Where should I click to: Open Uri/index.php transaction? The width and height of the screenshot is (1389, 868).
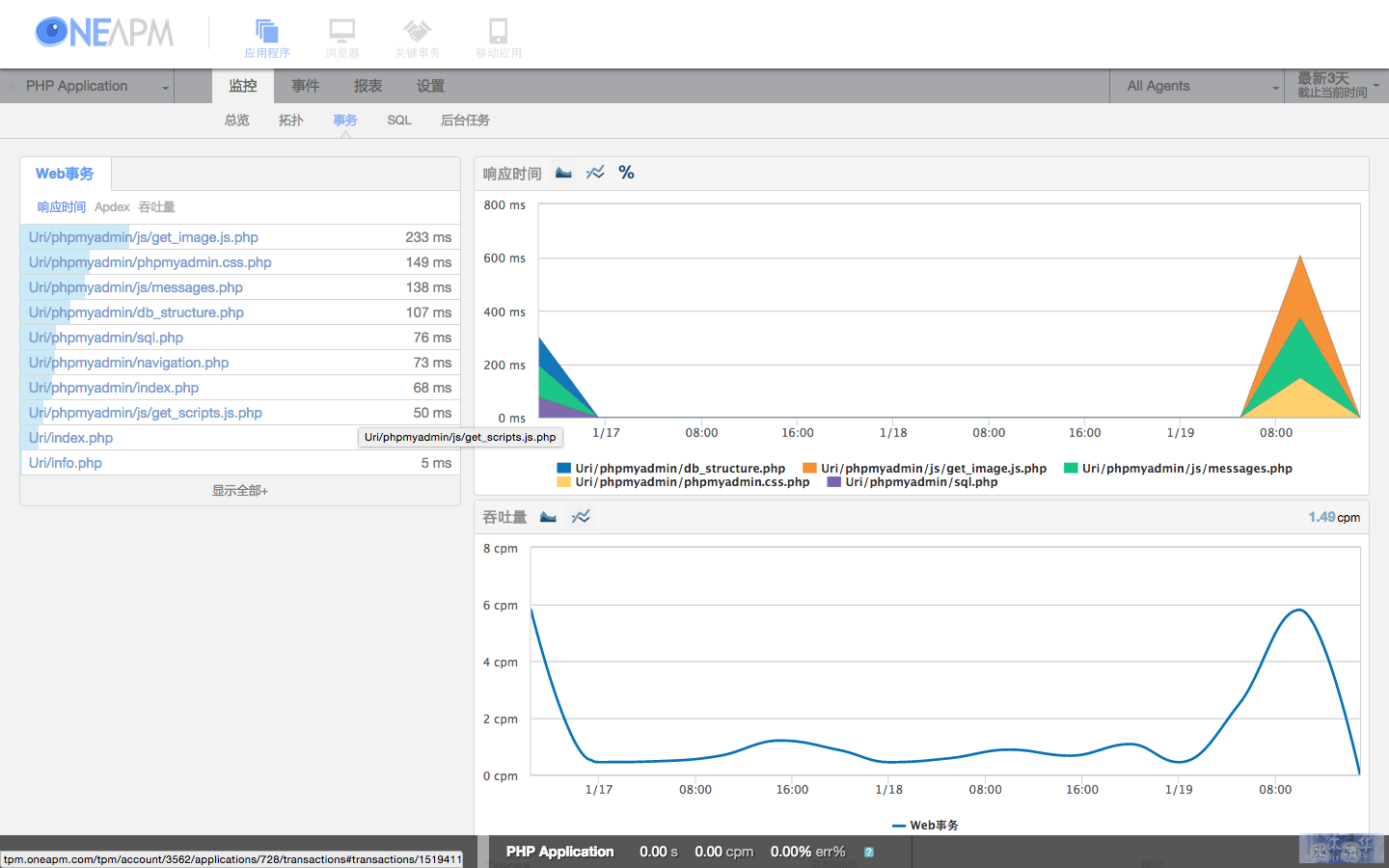pos(70,438)
